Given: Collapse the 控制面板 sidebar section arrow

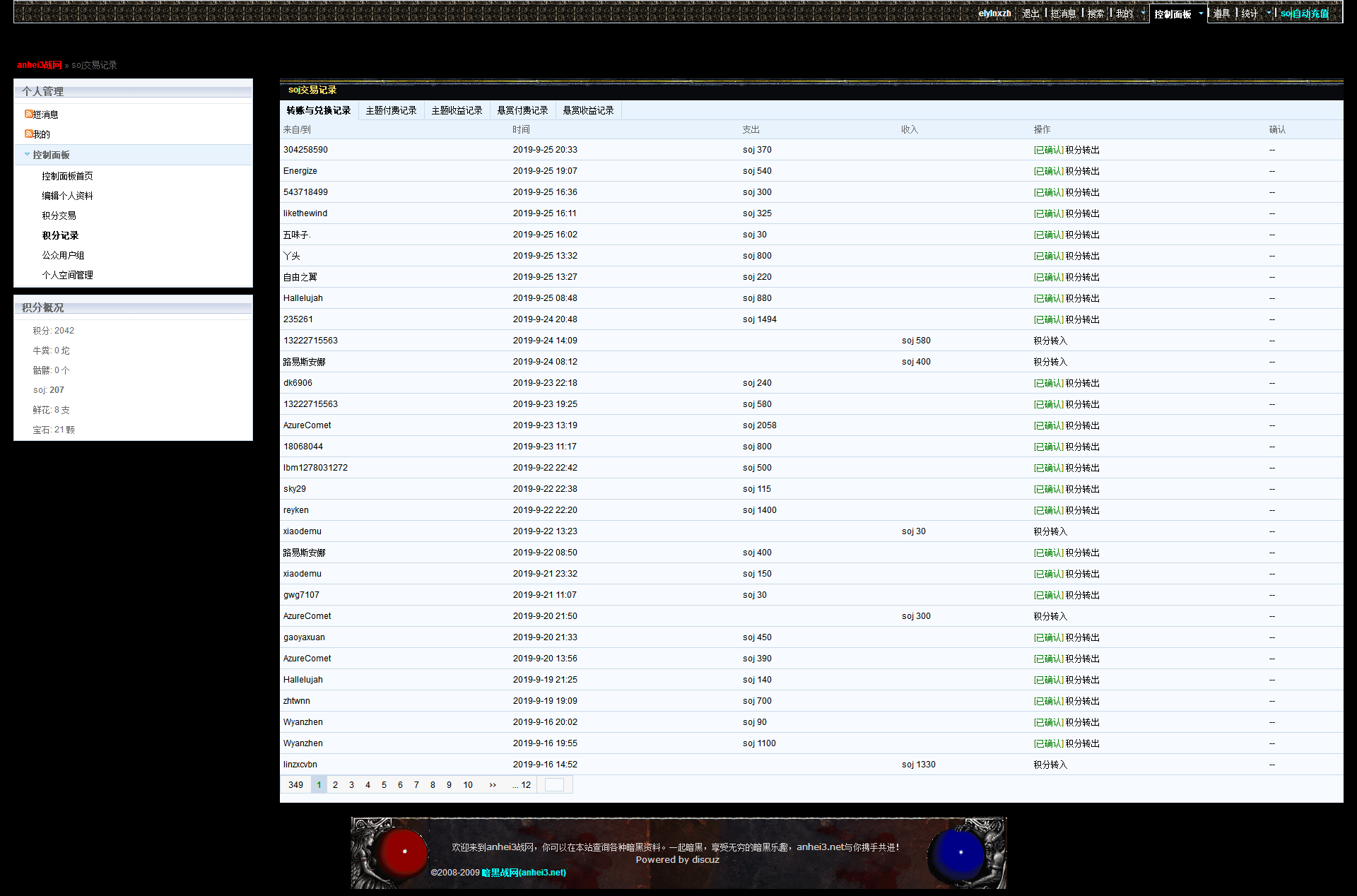Looking at the screenshot, I should [27, 154].
